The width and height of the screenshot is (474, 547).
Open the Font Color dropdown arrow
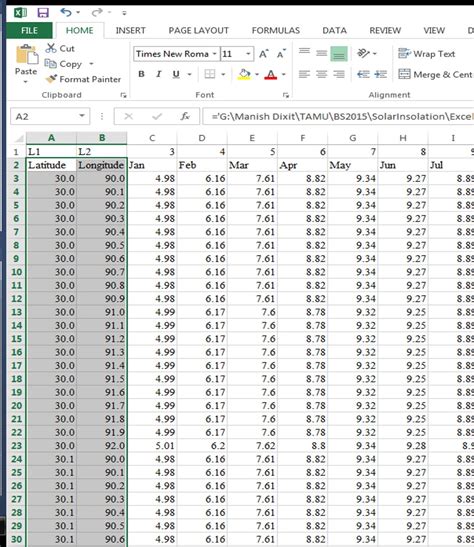coord(284,74)
